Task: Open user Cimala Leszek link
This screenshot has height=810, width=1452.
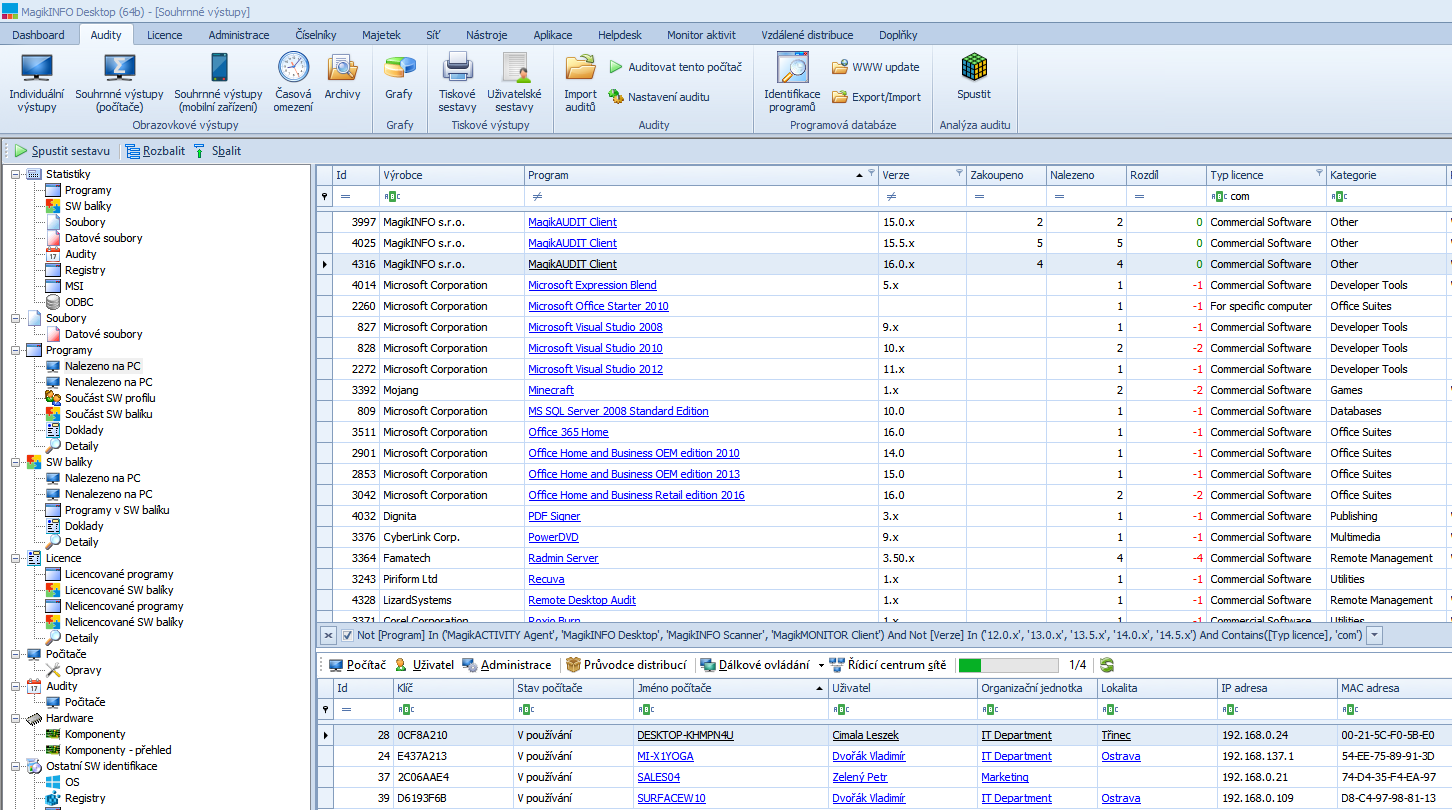Action: 865,735
